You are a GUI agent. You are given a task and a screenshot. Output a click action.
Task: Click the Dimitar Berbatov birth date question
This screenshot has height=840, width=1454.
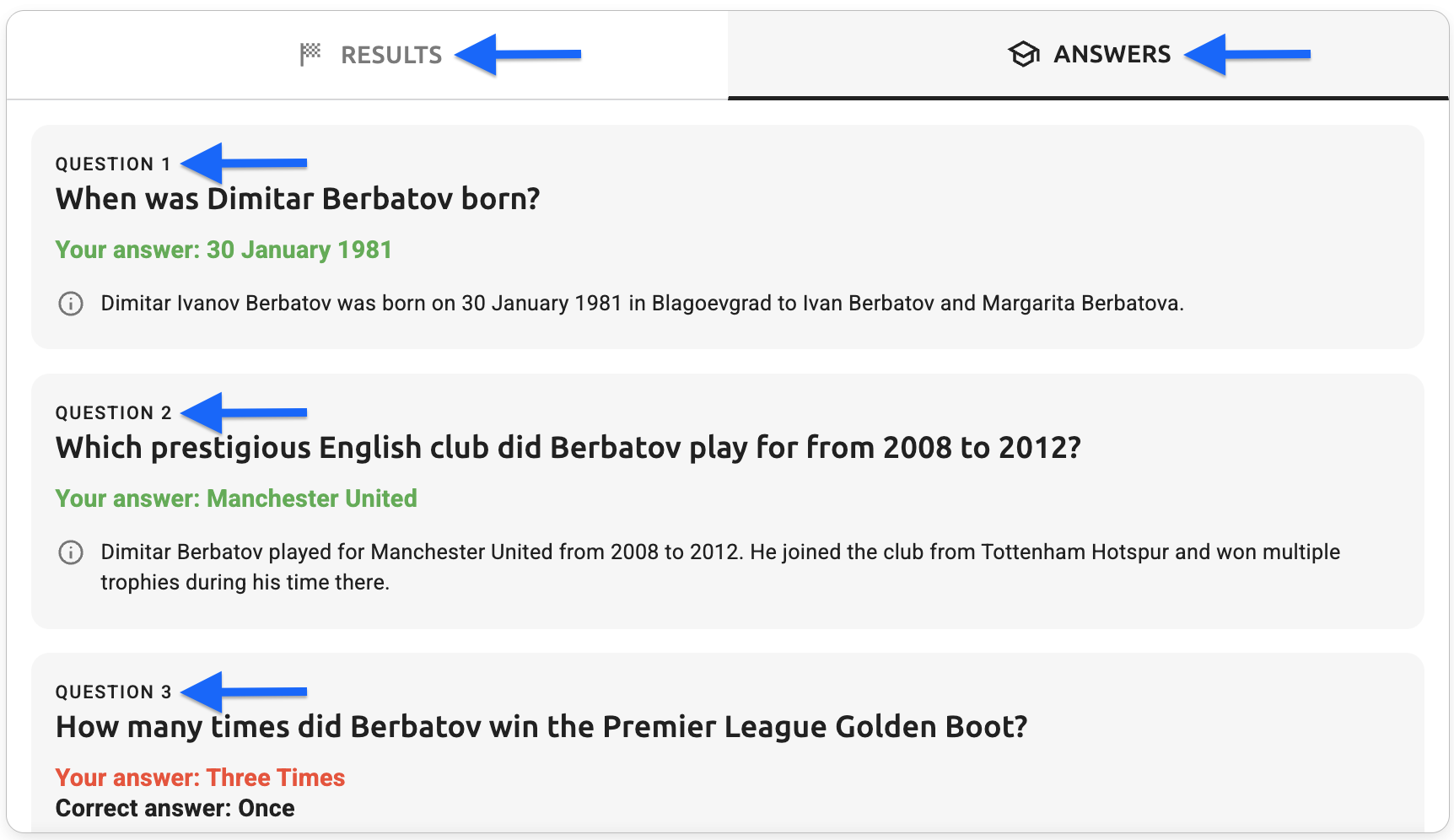point(298,199)
